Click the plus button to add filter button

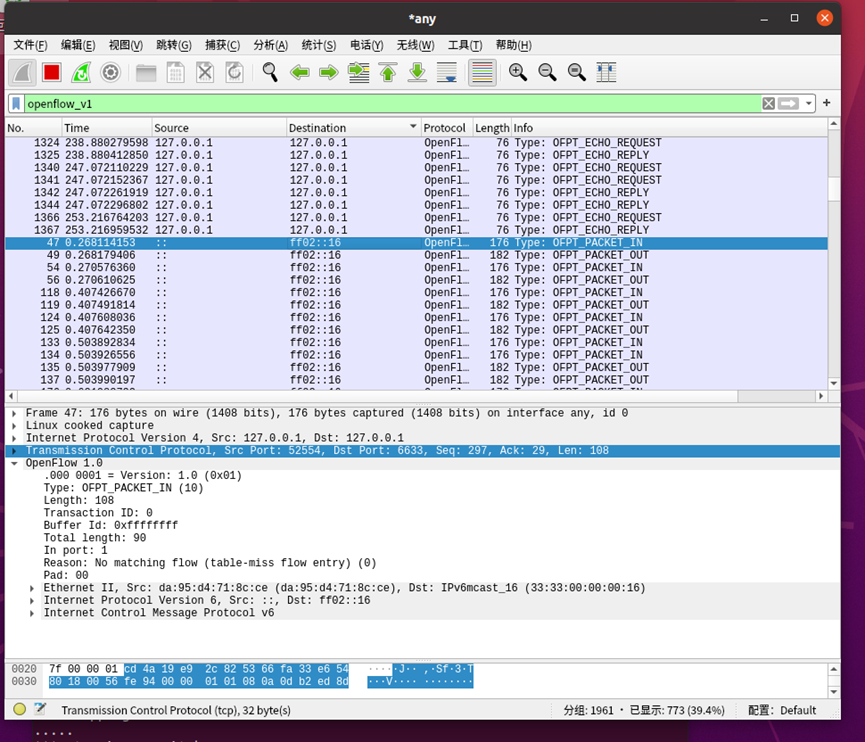pos(826,103)
